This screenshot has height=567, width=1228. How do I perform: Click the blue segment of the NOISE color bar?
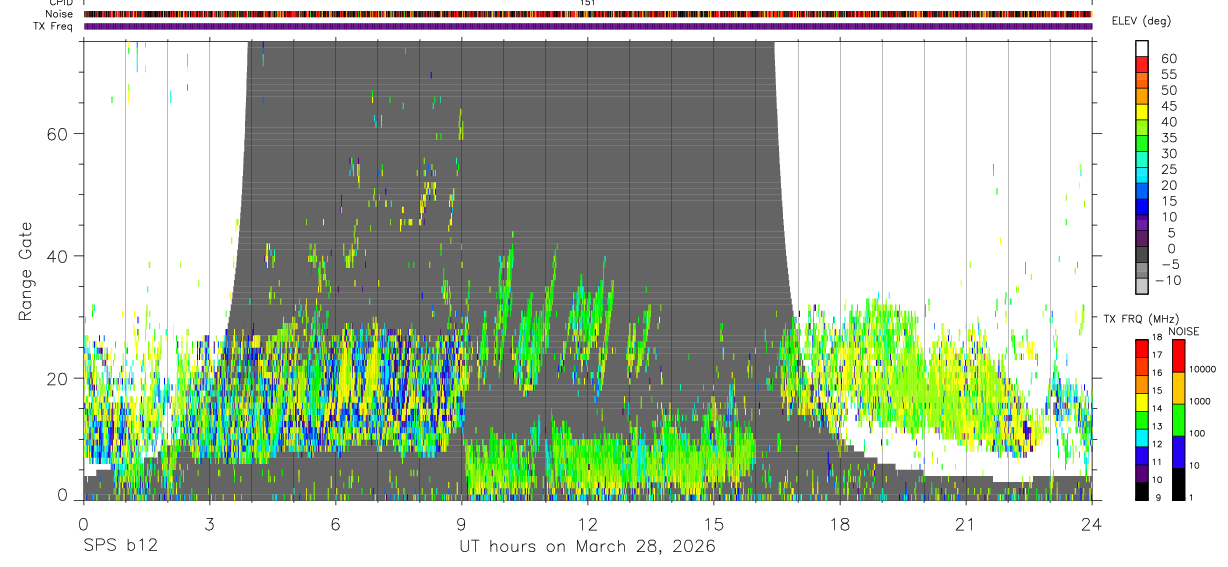tap(1177, 452)
